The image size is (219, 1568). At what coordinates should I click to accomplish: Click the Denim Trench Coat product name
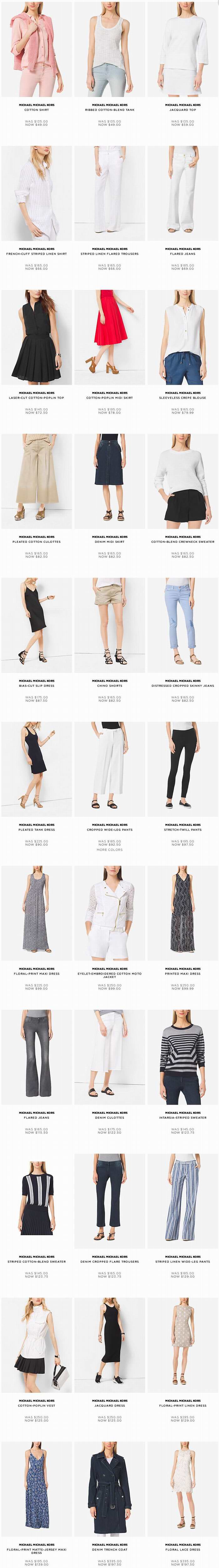(x=109, y=1550)
